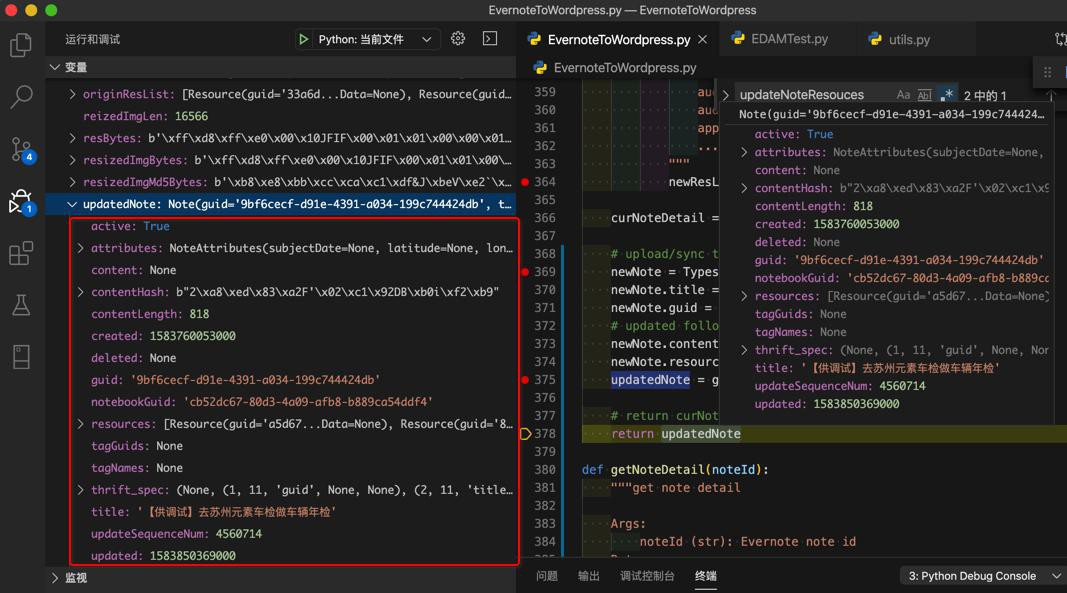Select 'contentLength: 818' in variables panel
This screenshot has width=1067, height=593.
pos(280,314)
